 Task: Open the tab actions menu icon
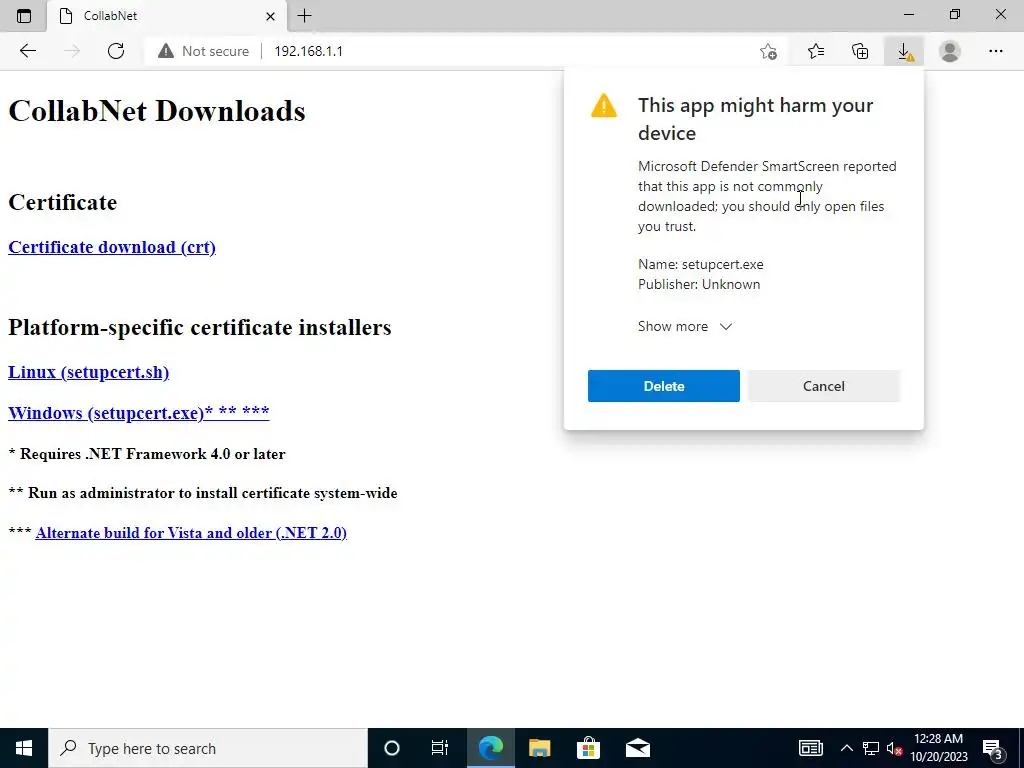24,16
